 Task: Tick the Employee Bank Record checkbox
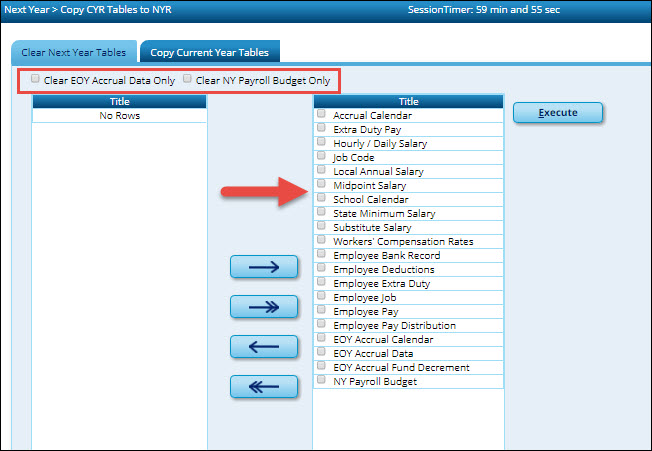(x=322, y=254)
